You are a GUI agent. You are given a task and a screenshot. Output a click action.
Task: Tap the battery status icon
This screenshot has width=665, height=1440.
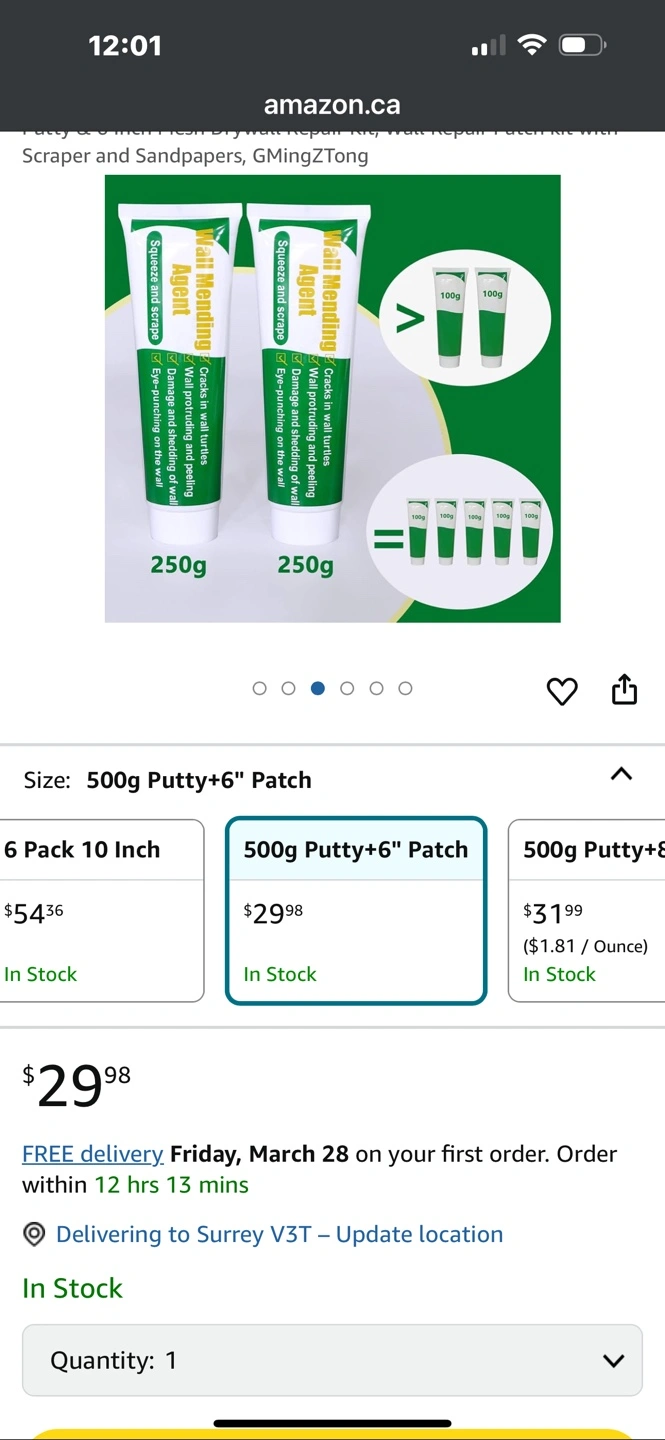pyautogui.click(x=582, y=45)
